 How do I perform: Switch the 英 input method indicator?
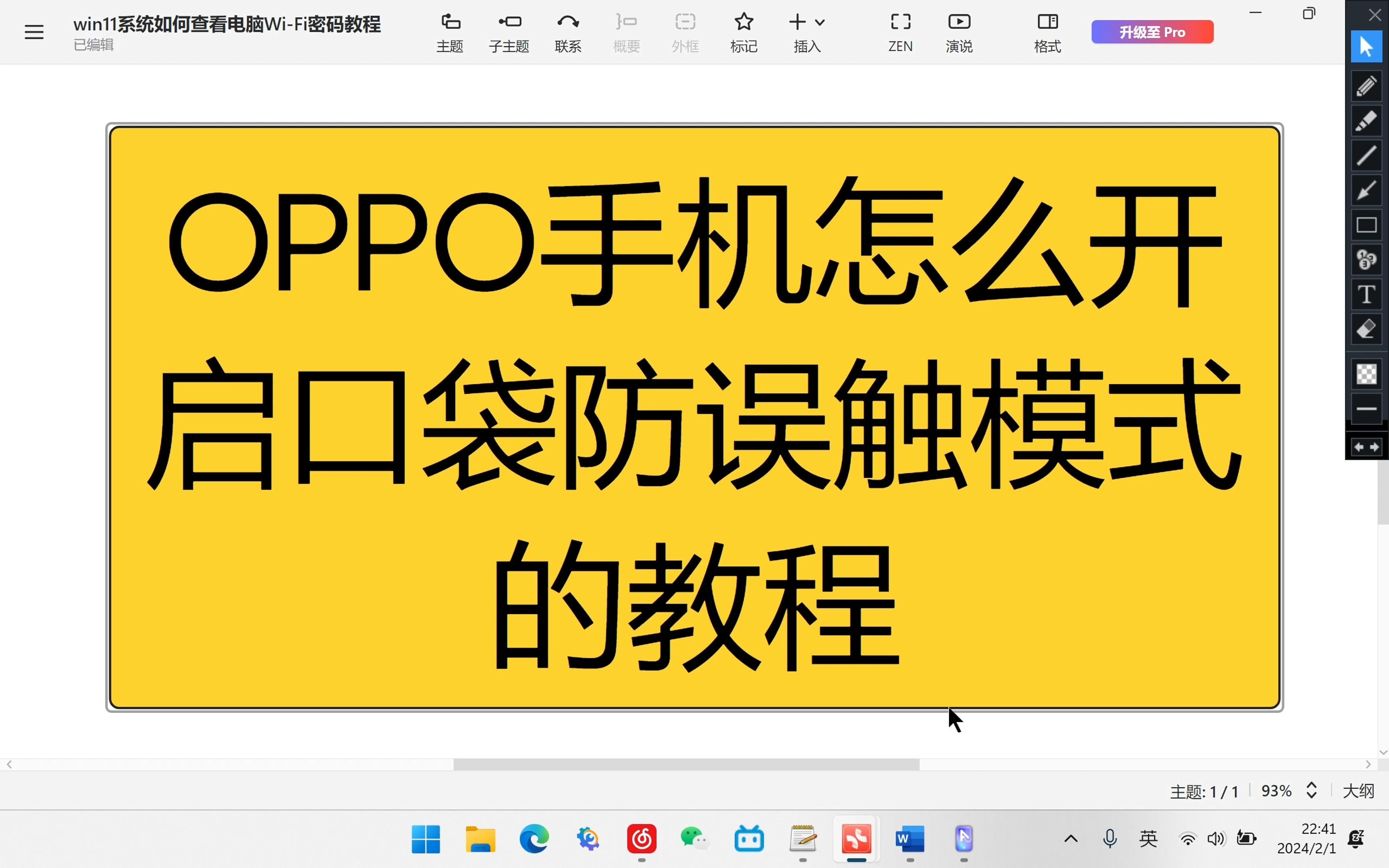pyautogui.click(x=1149, y=839)
